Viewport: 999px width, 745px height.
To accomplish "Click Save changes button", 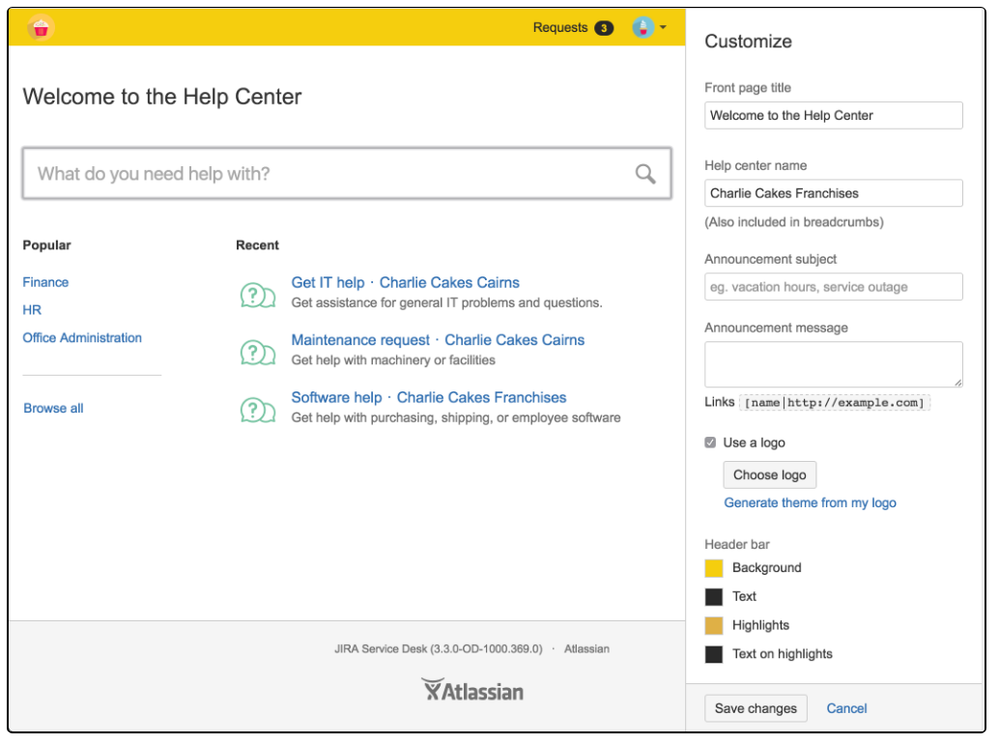I will pos(756,708).
